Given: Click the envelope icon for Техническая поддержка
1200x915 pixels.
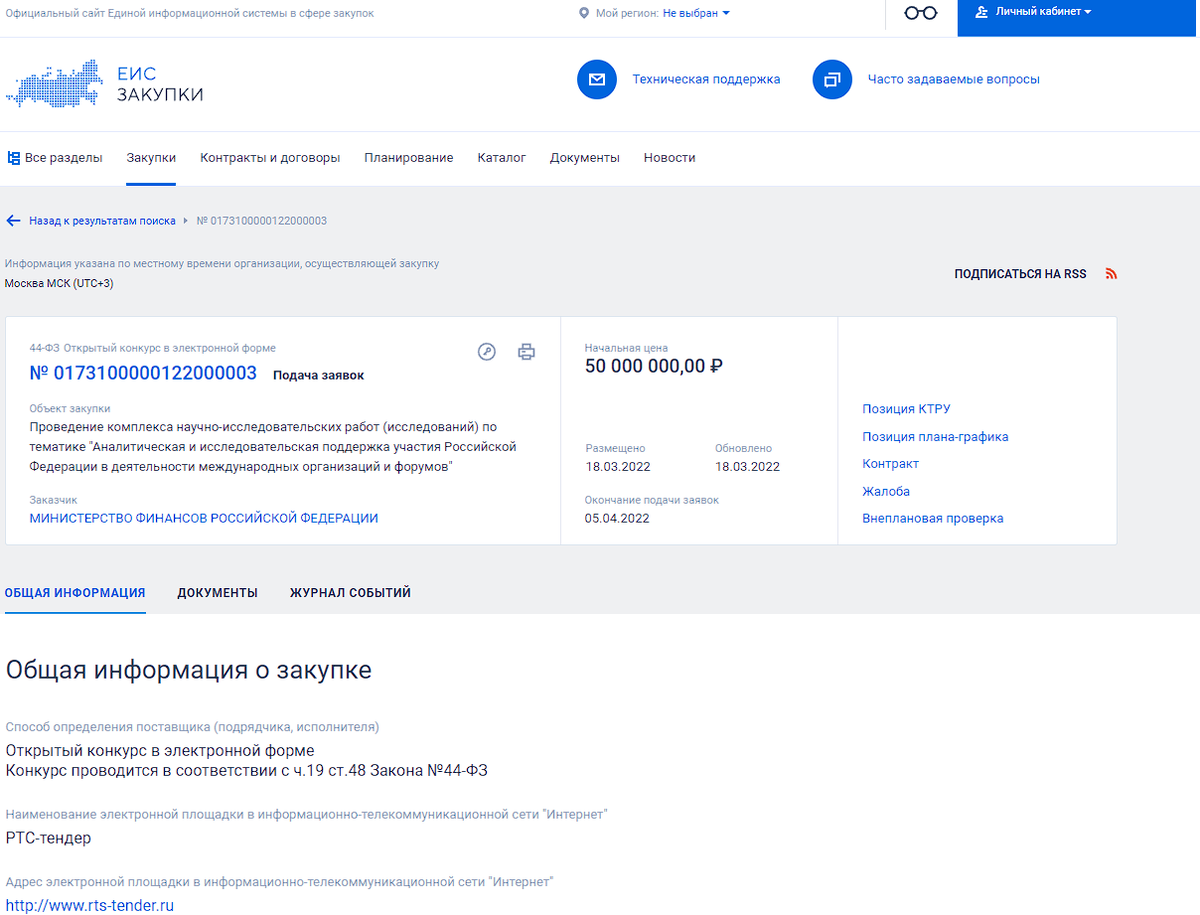Looking at the screenshot, I should click(597, 79).
